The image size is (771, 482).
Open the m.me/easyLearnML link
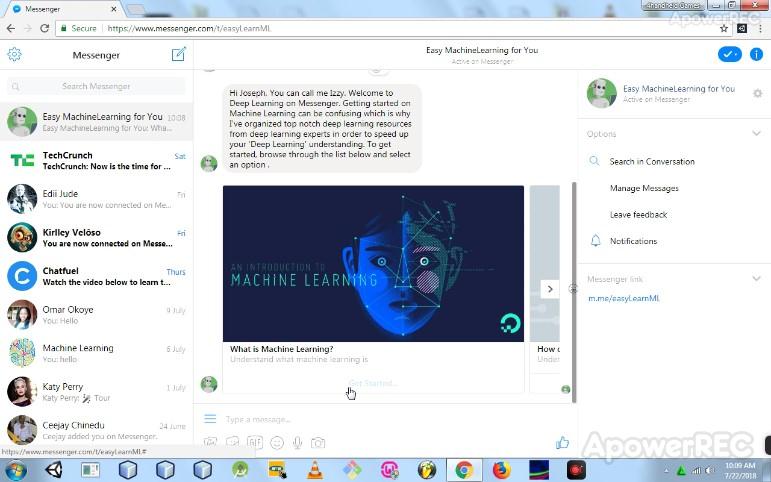click(623, 298)
